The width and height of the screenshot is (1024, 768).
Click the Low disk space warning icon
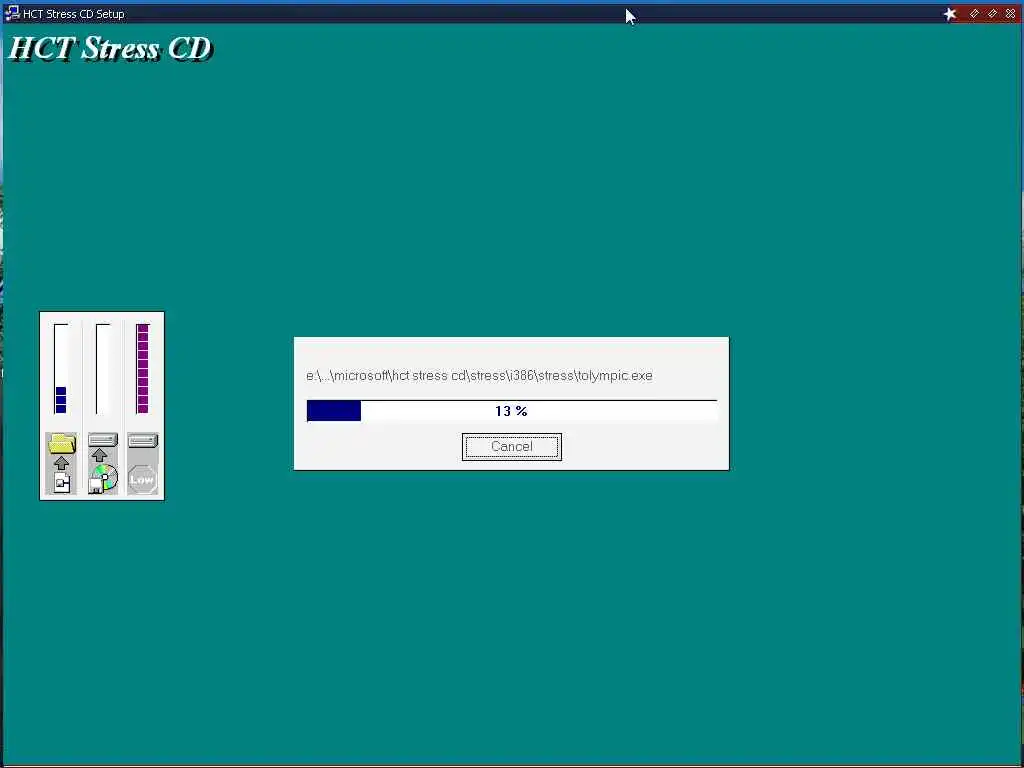pos(142,479)
